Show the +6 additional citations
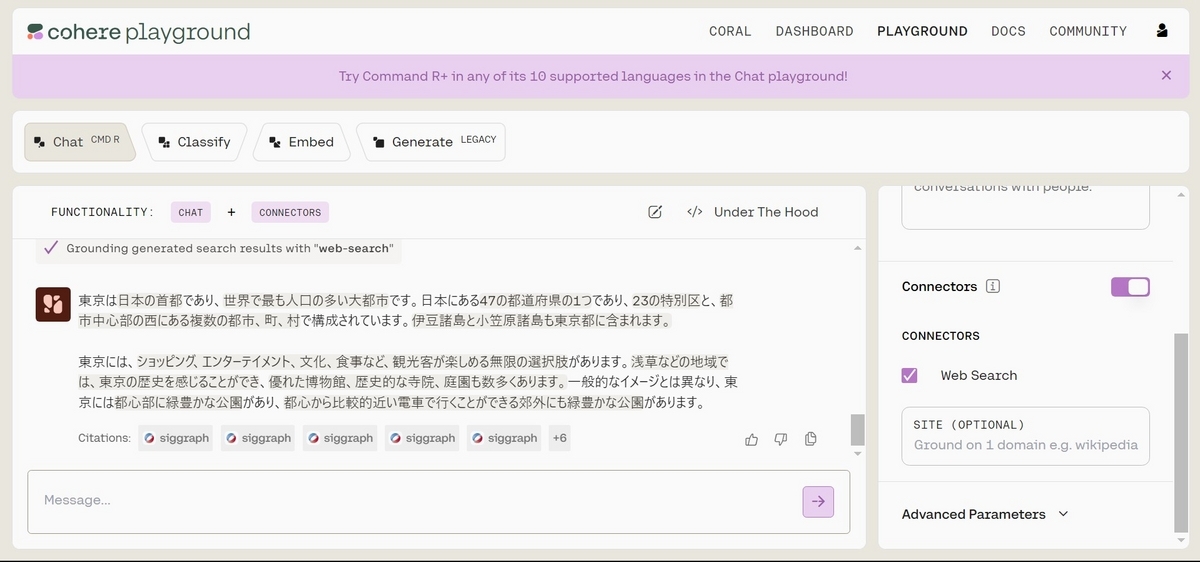1200x562 pixels. (x=560, y=438)
